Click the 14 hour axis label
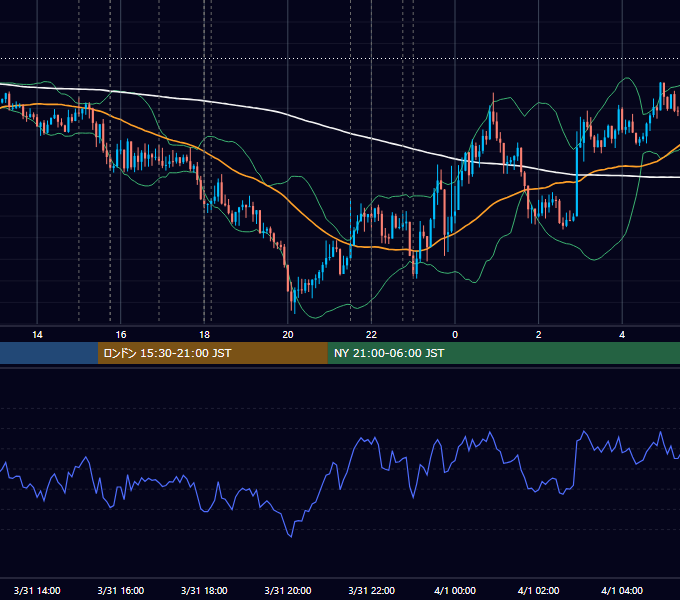 pyautogui.click(x=37, y=335)
